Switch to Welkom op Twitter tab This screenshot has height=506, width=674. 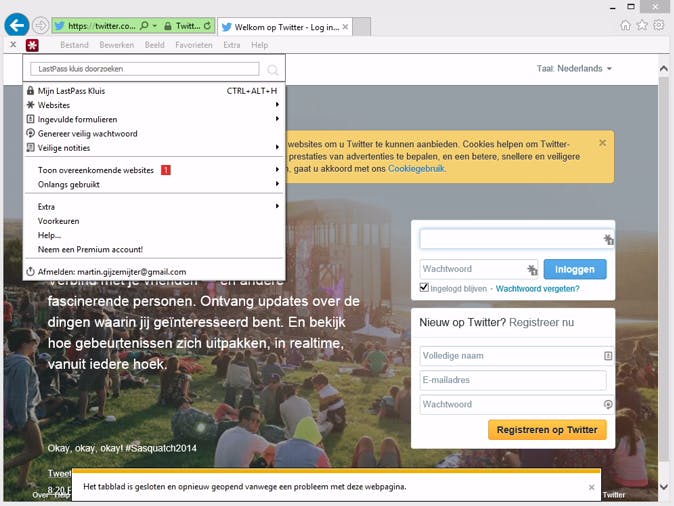(x=285, y=27)
